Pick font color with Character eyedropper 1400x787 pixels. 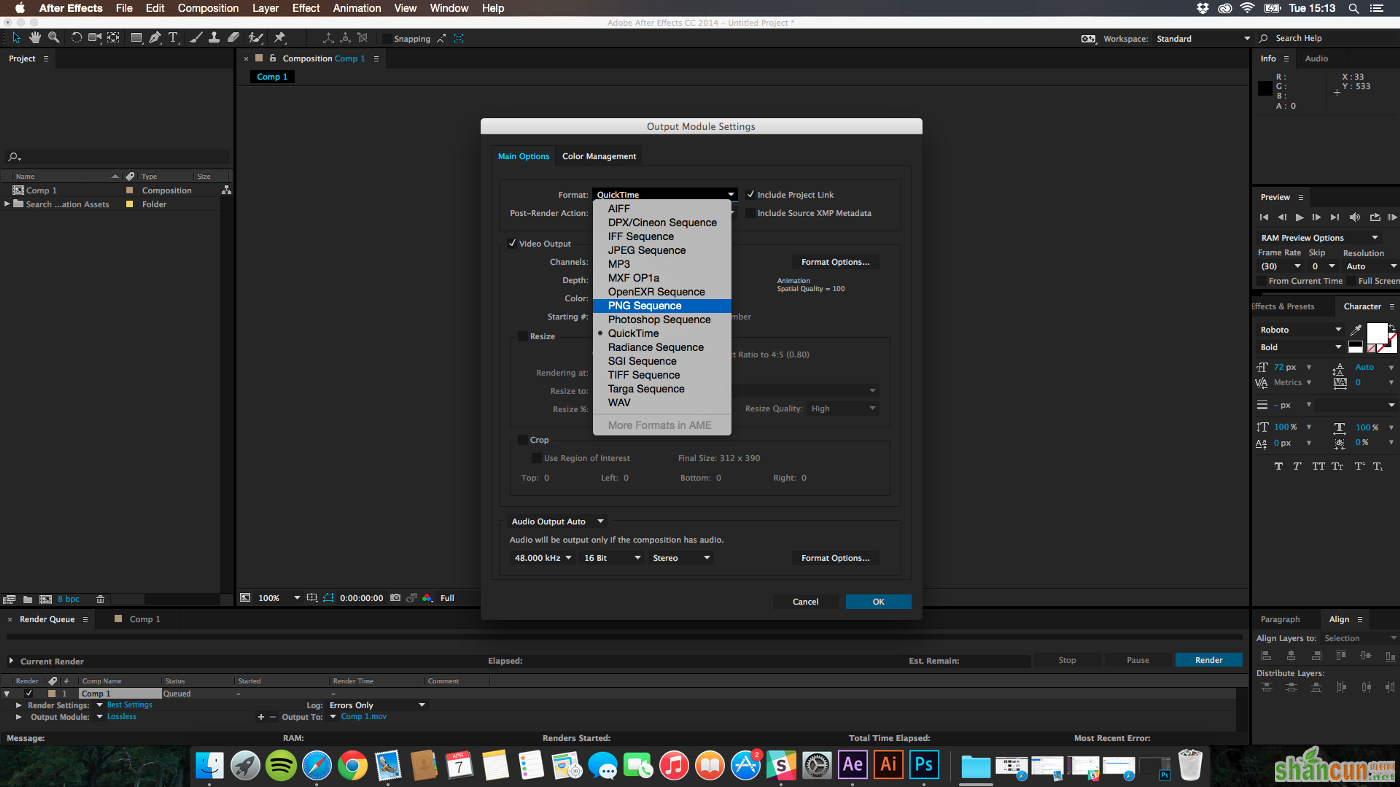[1356, 330]
